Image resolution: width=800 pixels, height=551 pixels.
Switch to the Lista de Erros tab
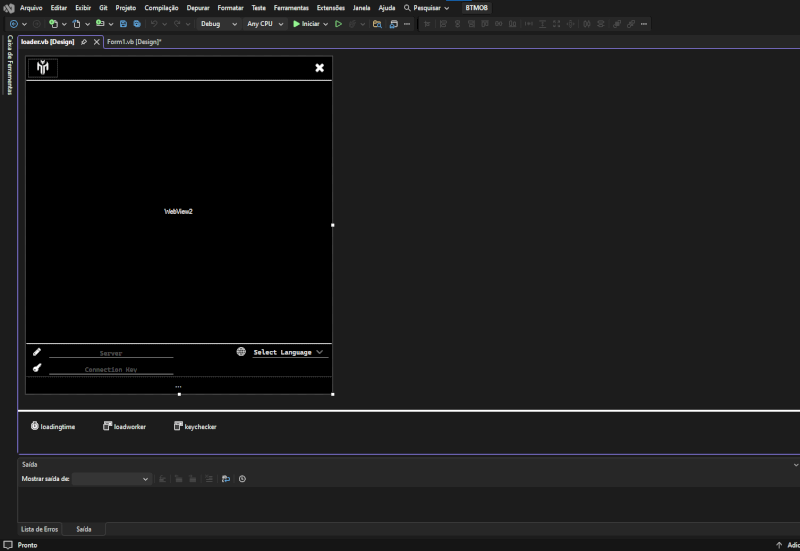[40, 529]
